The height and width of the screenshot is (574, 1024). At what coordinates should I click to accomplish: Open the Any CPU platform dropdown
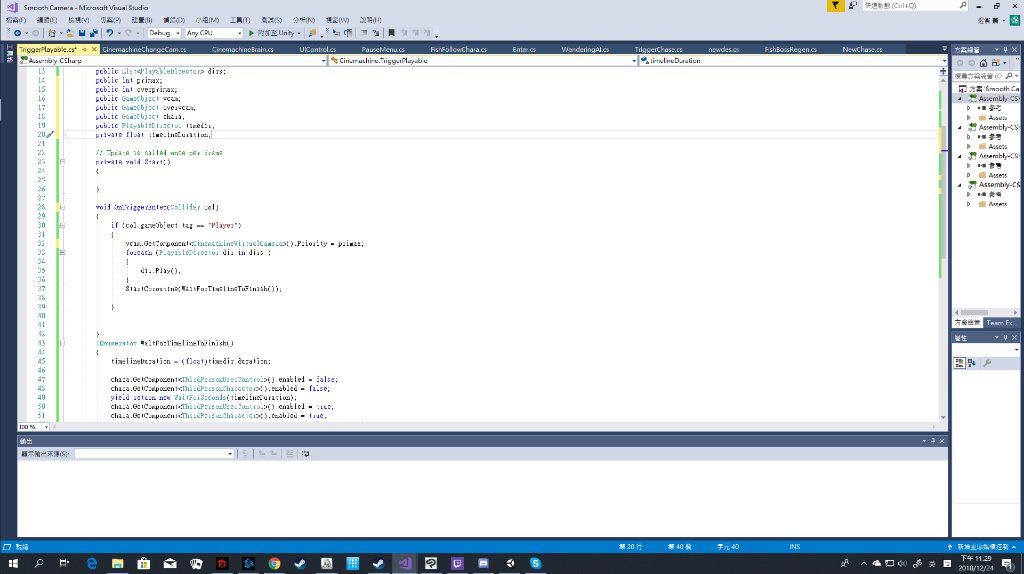pos(212,33)
